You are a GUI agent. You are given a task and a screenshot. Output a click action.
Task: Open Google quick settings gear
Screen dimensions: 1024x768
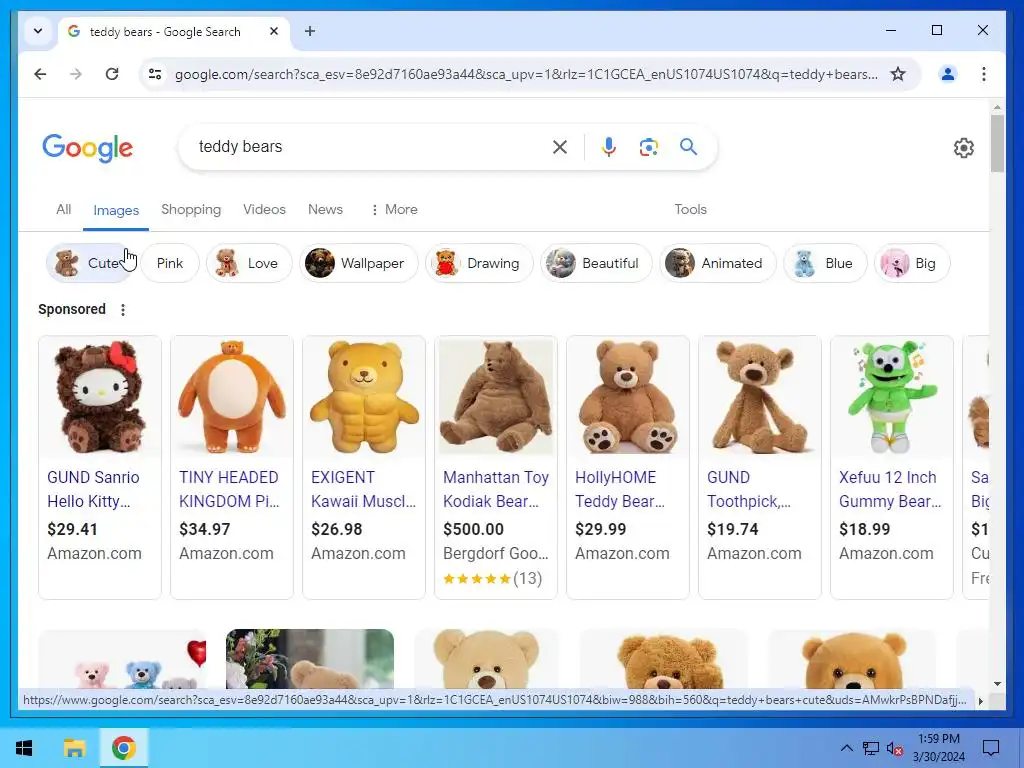click(964, 148)
